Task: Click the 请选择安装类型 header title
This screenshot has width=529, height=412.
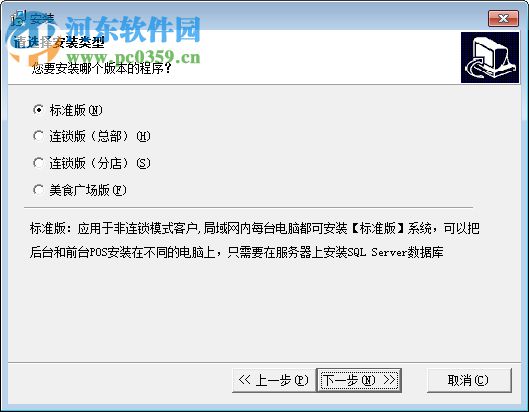Action: coord(59,42)
